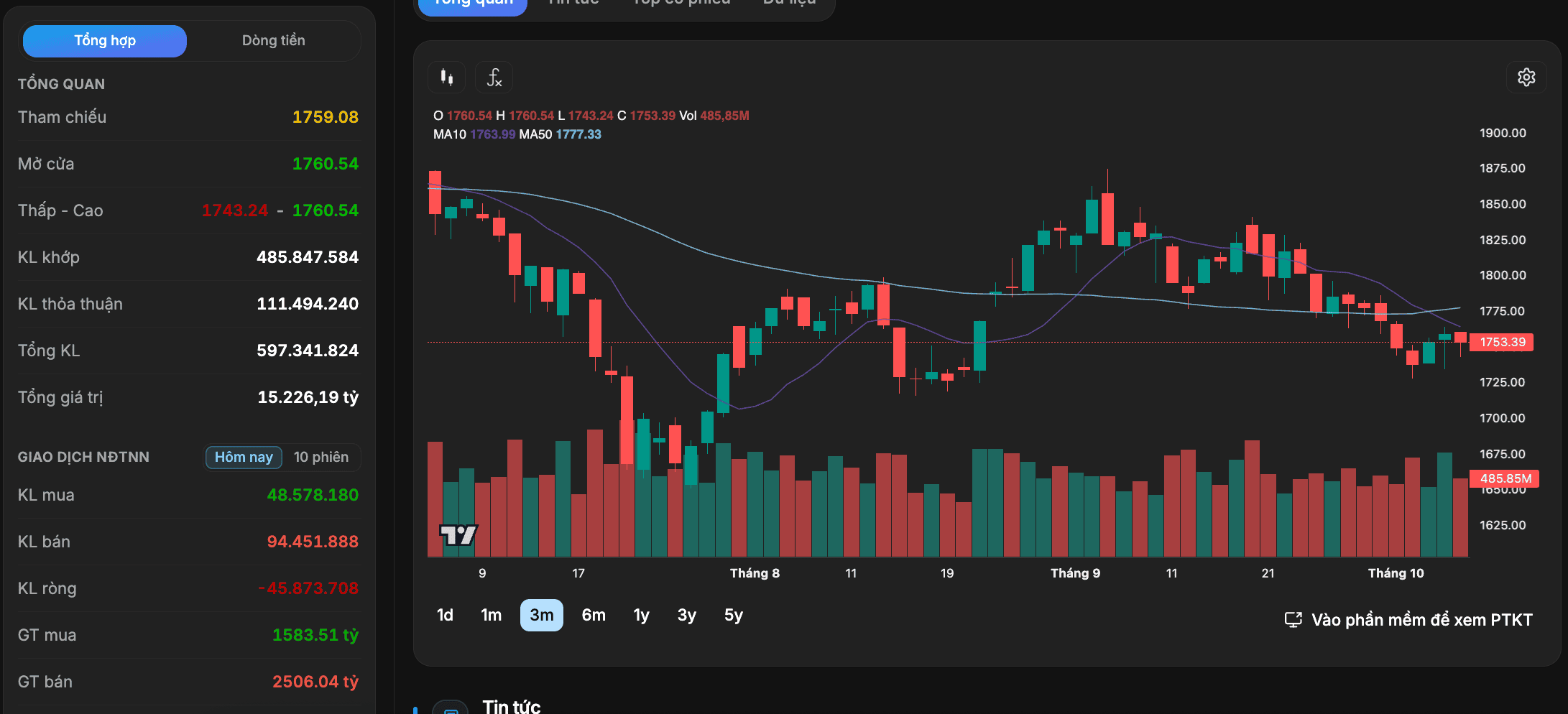Set chart range to 6m
The height and width of the screenshot is (714, 1568).
click(x=594, y=616)
